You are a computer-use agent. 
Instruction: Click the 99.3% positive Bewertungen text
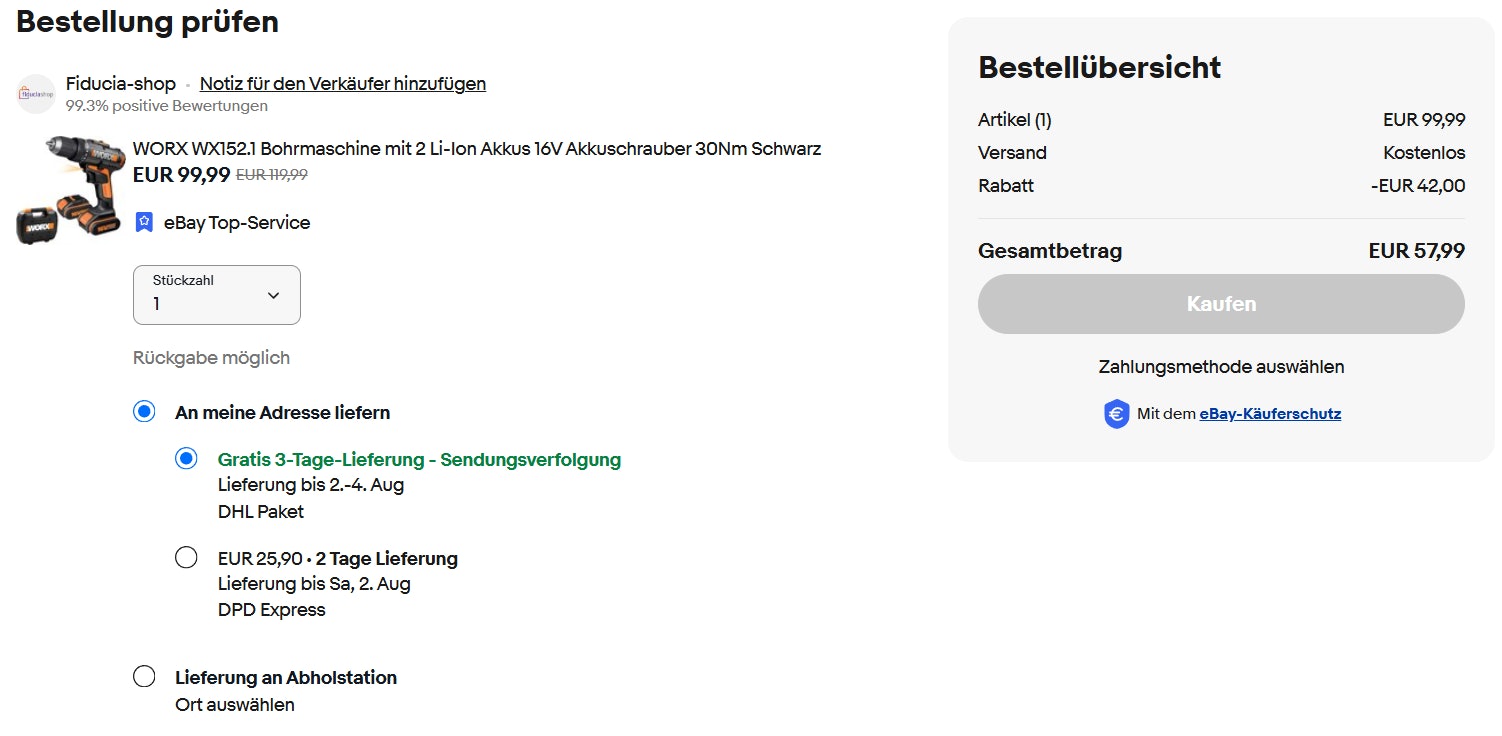[x=167, y=106]
